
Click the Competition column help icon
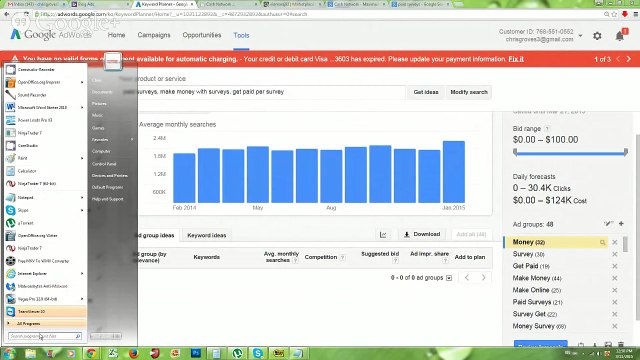click(x=342, y=257)
